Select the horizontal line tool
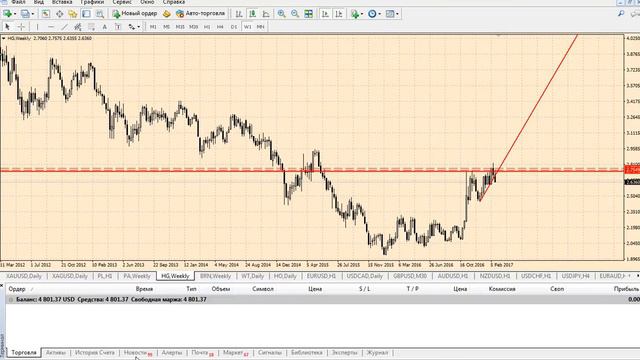 coord(51,27)
